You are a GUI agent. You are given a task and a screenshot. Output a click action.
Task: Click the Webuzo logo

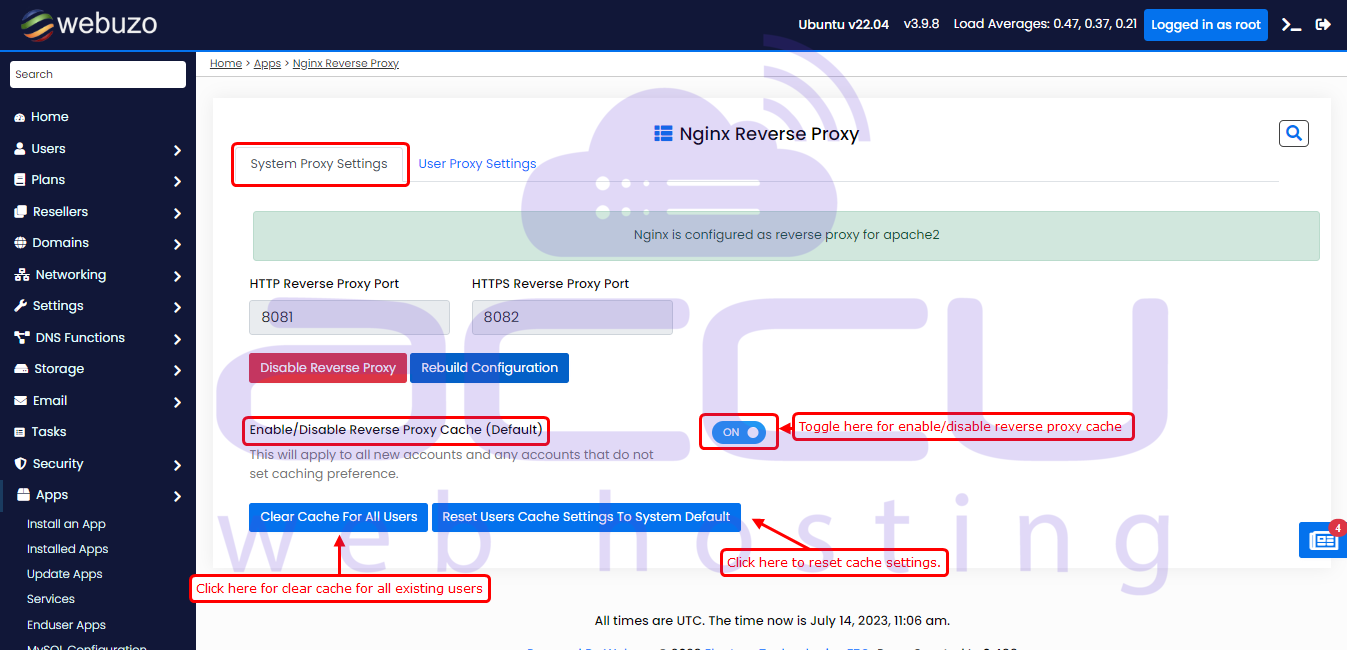click(89, 24)
